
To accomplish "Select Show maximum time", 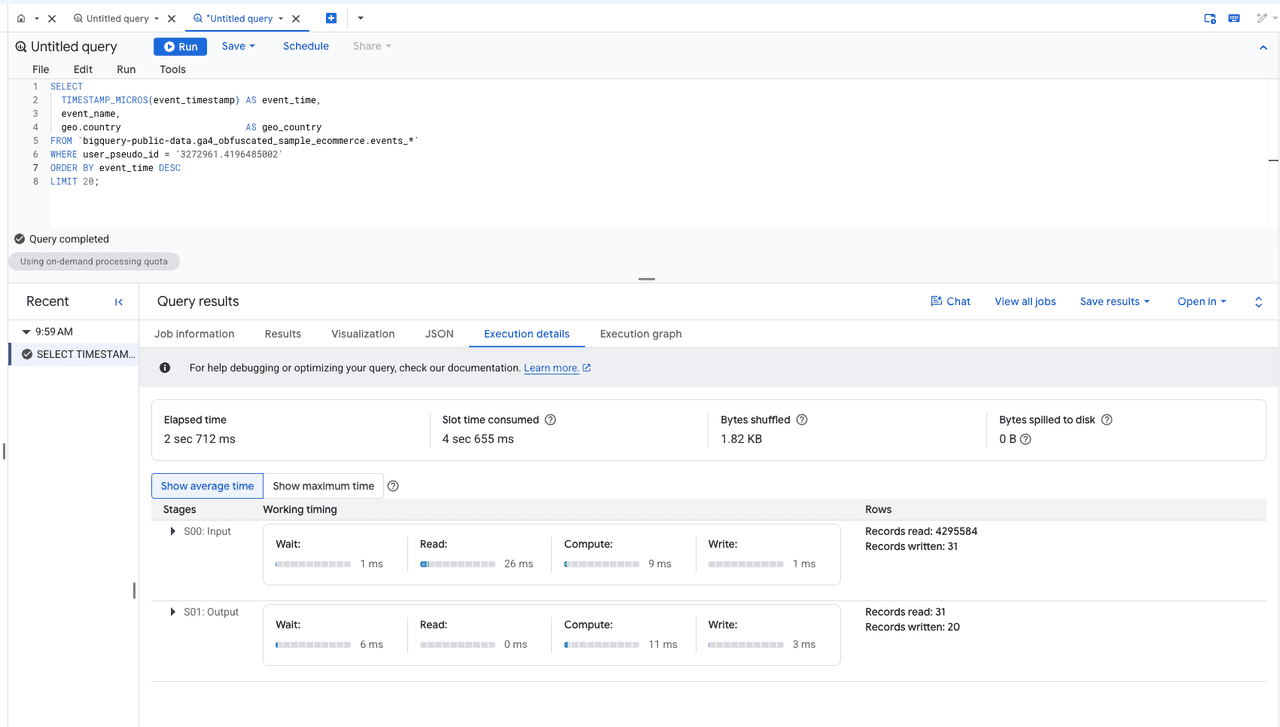I will click(323, 486).
